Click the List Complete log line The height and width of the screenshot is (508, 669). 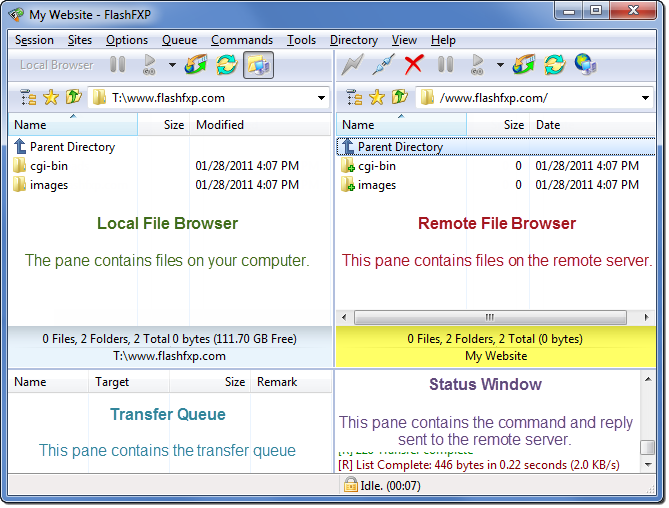(478, 464)
